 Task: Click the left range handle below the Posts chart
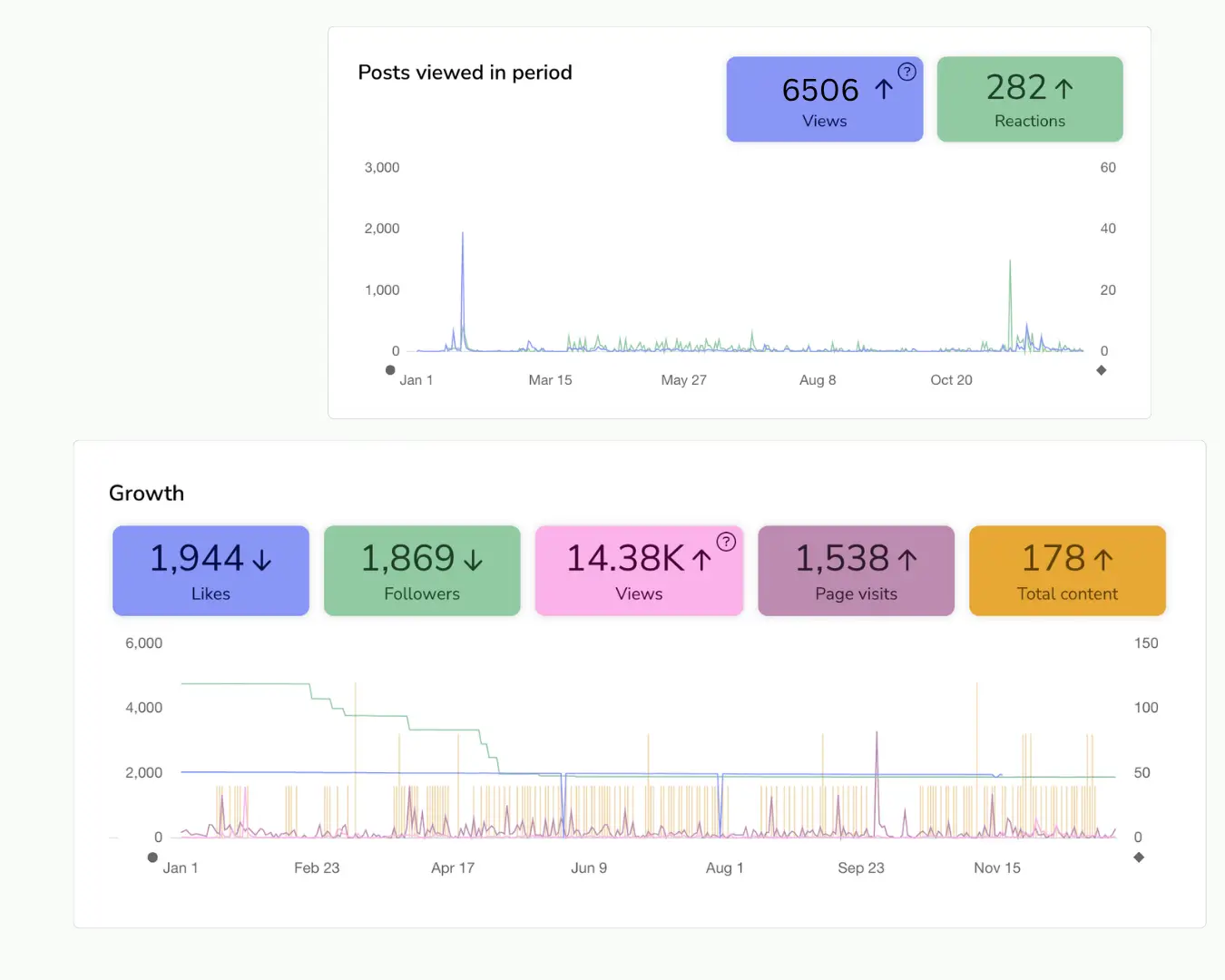point(390,369)
